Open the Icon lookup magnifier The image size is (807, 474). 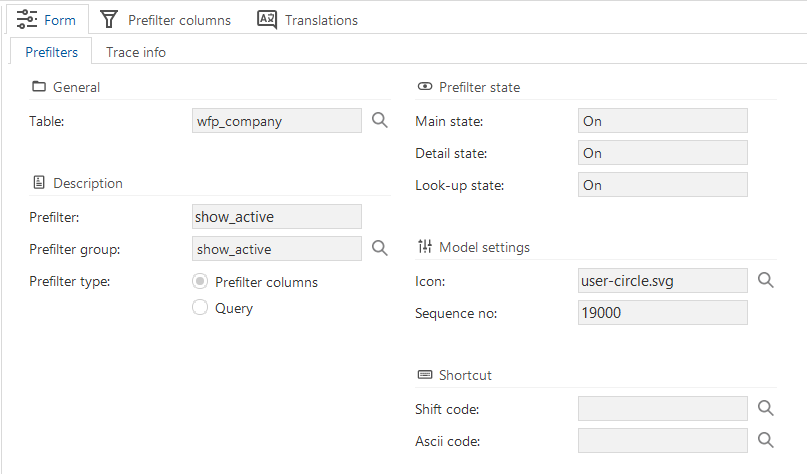(766, 280)
